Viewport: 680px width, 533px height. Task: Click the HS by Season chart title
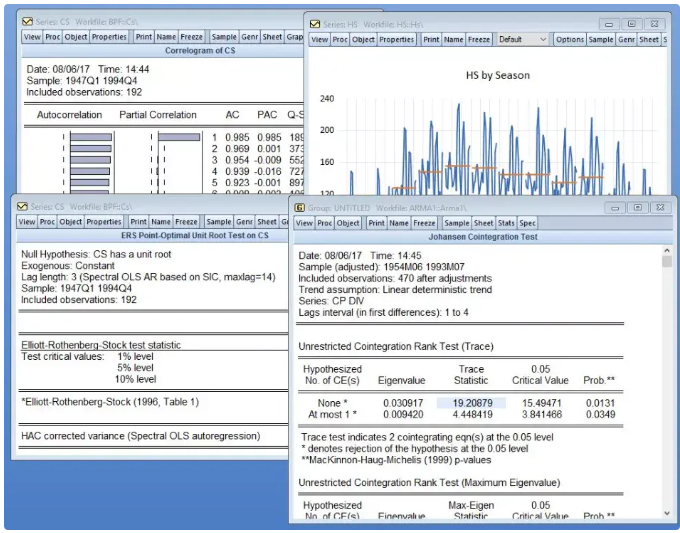(x=498, y=75)
